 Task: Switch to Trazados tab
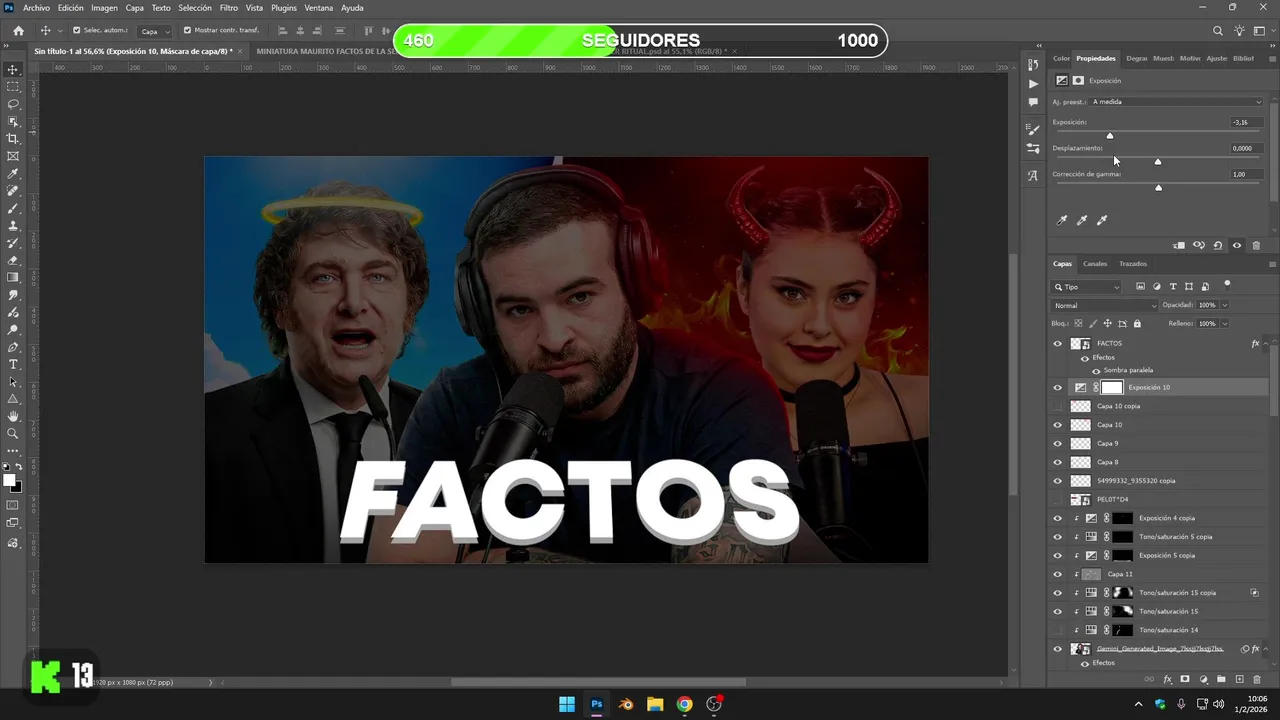pyautogui.click(x=1133, y=264)
